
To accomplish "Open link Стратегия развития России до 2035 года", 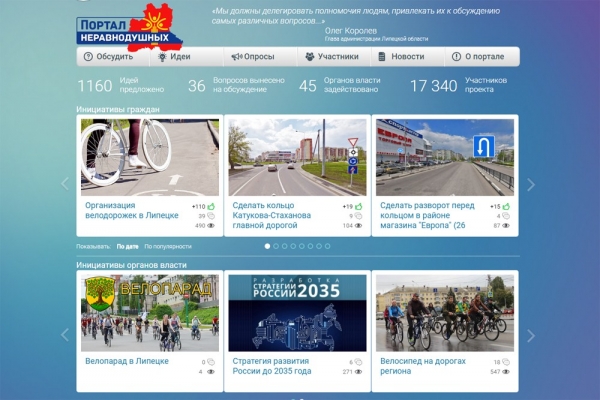I will point(272,366).
